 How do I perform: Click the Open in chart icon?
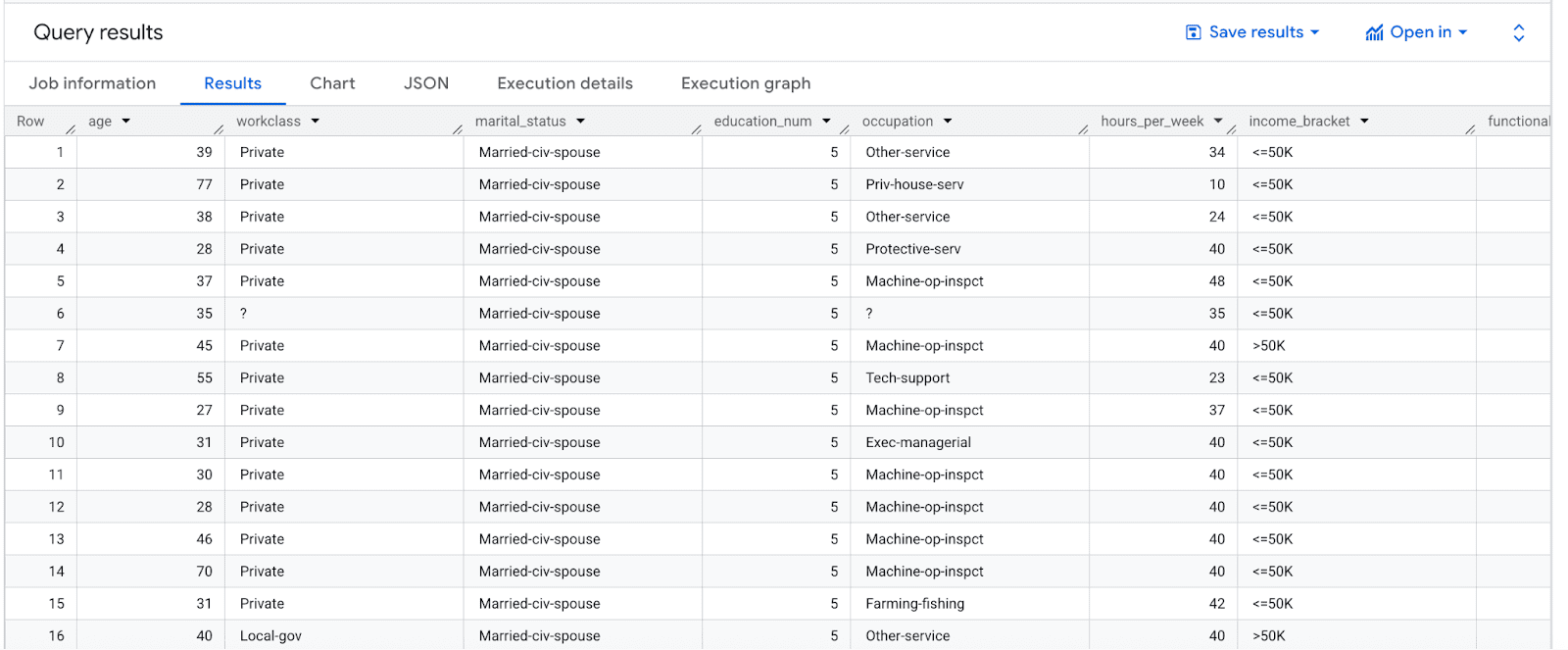coord(1374,33)
